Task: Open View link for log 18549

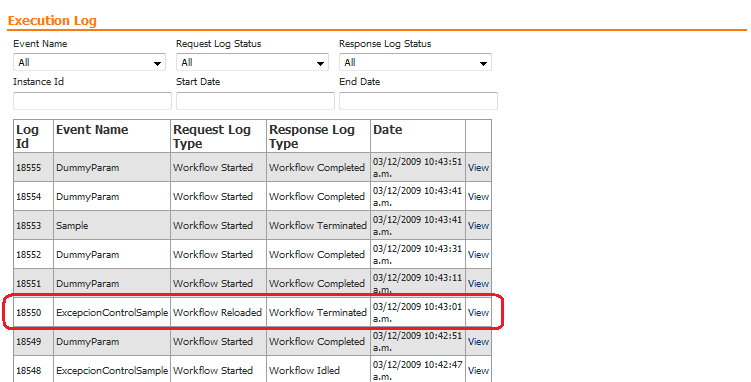Action: [478, 342]
